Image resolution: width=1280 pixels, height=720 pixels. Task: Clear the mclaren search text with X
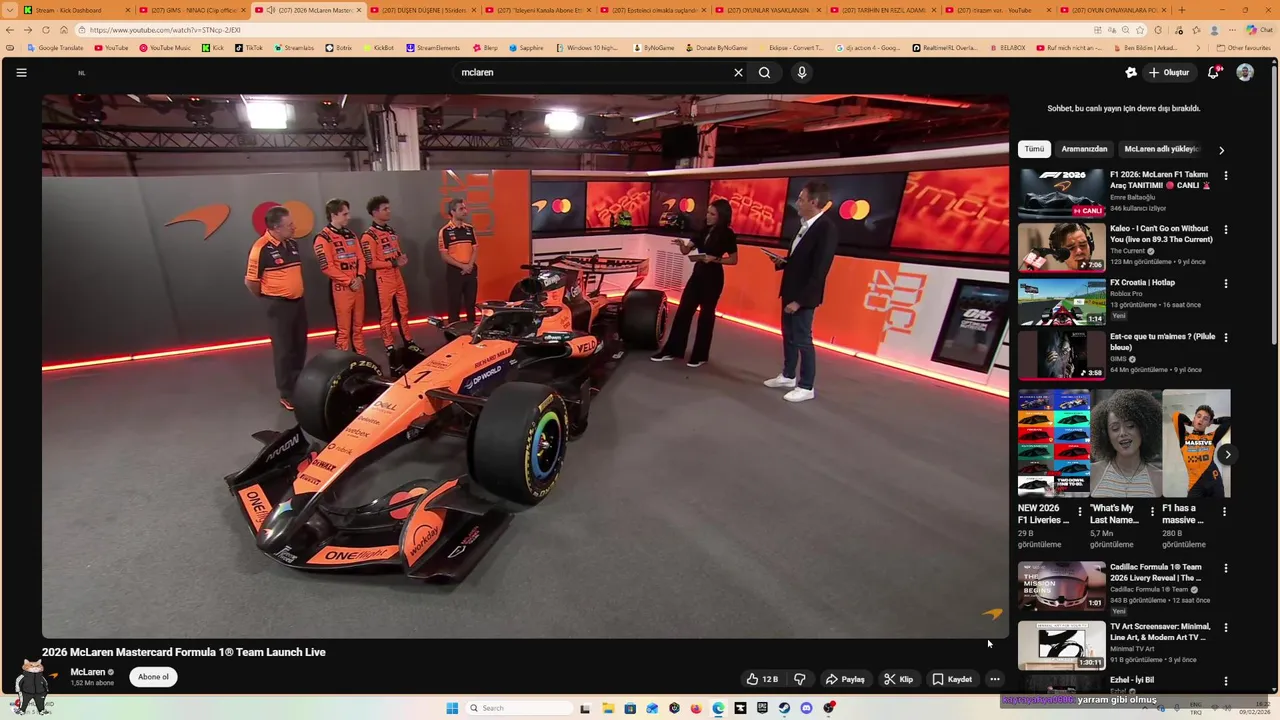click(738, 72)
